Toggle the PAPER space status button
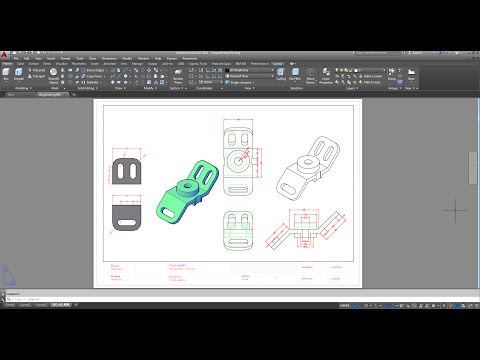This screenshot has height=360, width=480. tap(344, 305)
